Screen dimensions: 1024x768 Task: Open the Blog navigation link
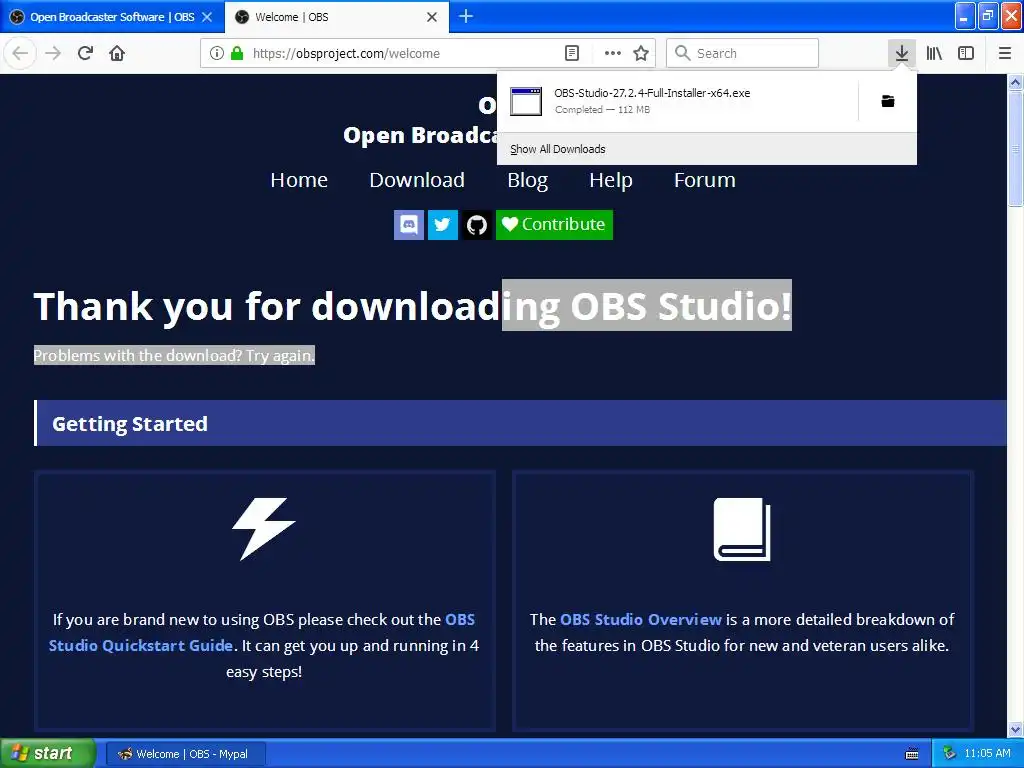point(528,180)
